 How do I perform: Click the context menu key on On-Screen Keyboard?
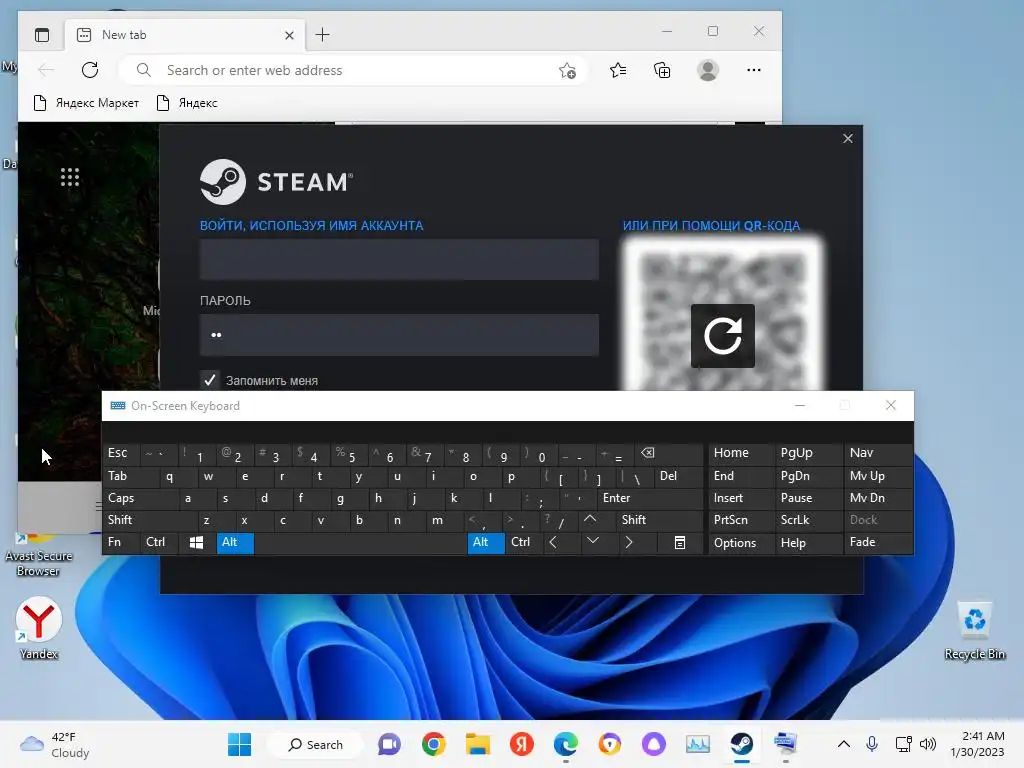[x=680, y=542]
